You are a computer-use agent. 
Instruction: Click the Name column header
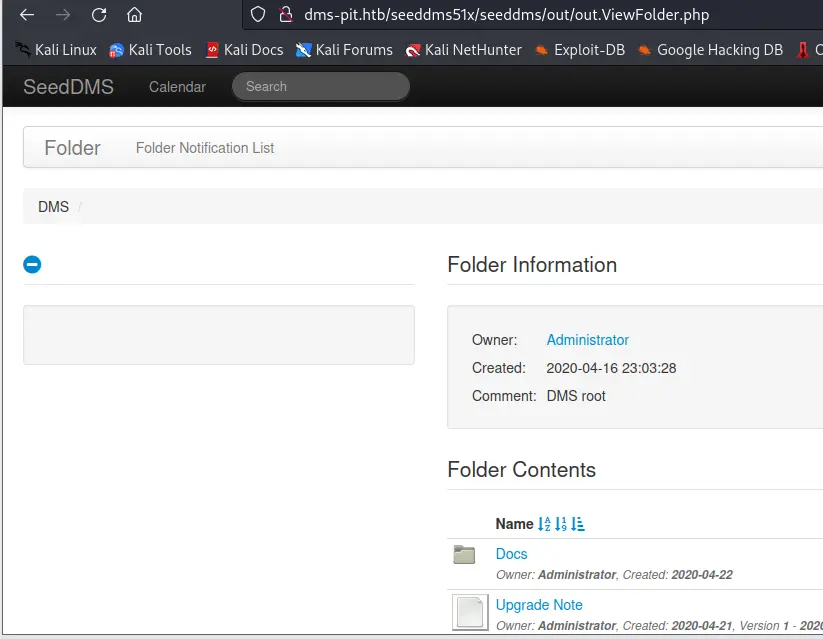[514, 523]
